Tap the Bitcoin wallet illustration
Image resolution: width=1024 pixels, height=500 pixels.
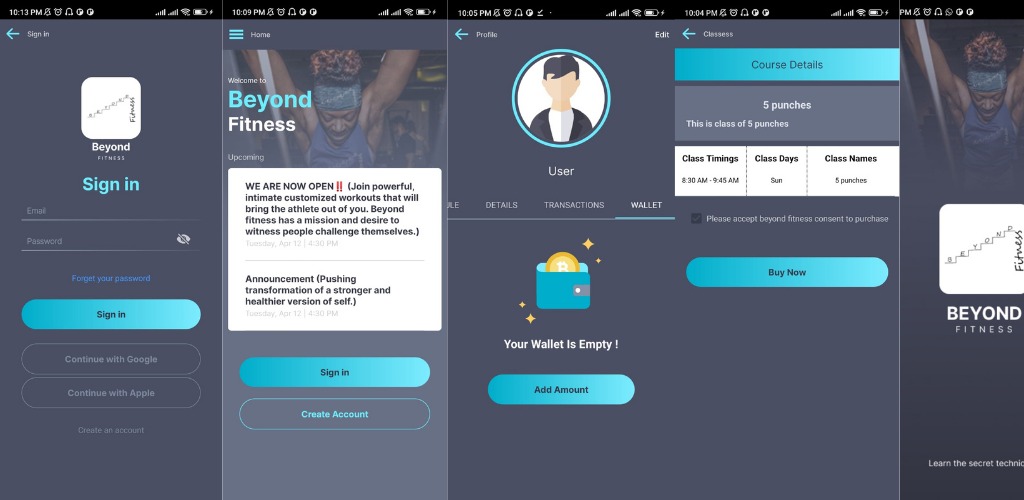click(x=561, y=281)
